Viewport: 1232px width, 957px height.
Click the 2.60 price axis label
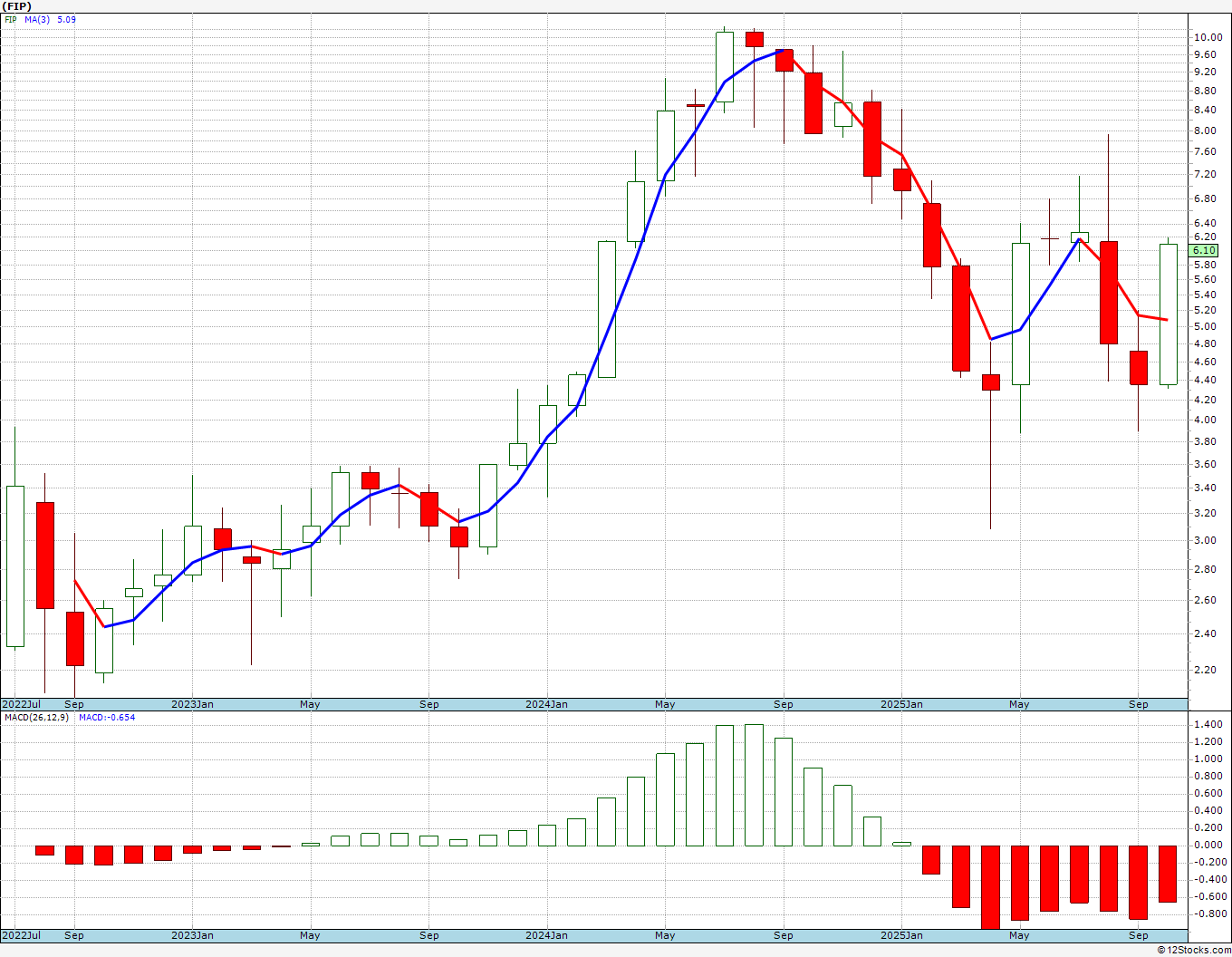tap(1205, 600)
